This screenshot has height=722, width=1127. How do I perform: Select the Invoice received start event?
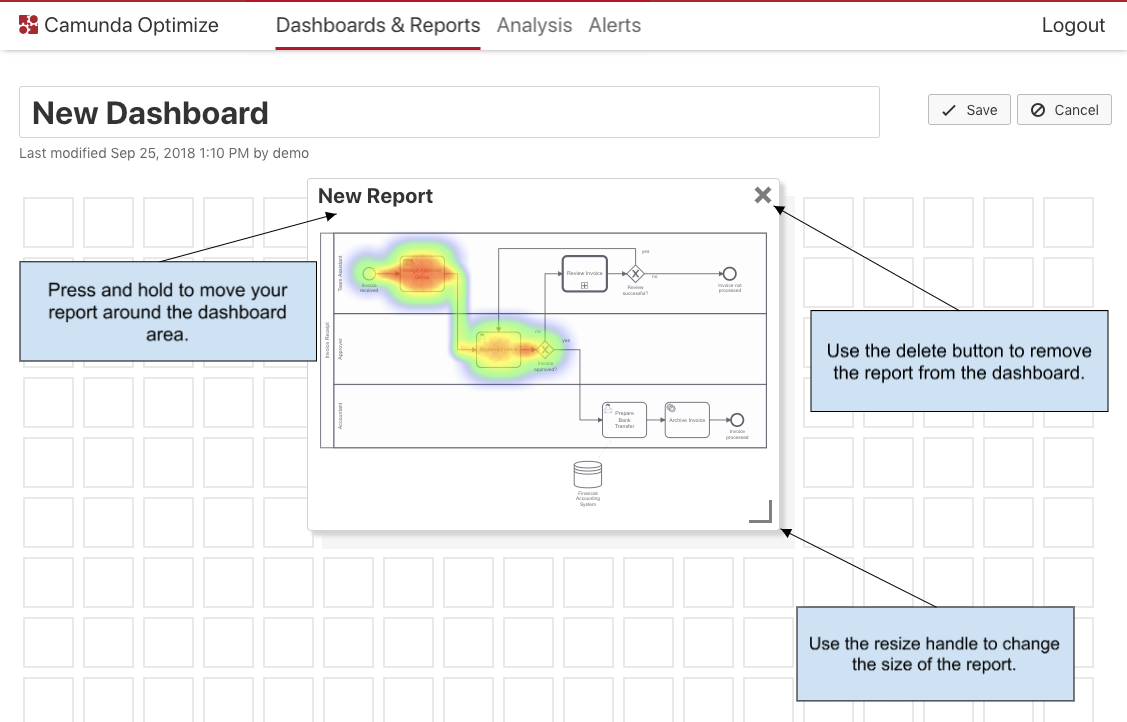[369, 274]
